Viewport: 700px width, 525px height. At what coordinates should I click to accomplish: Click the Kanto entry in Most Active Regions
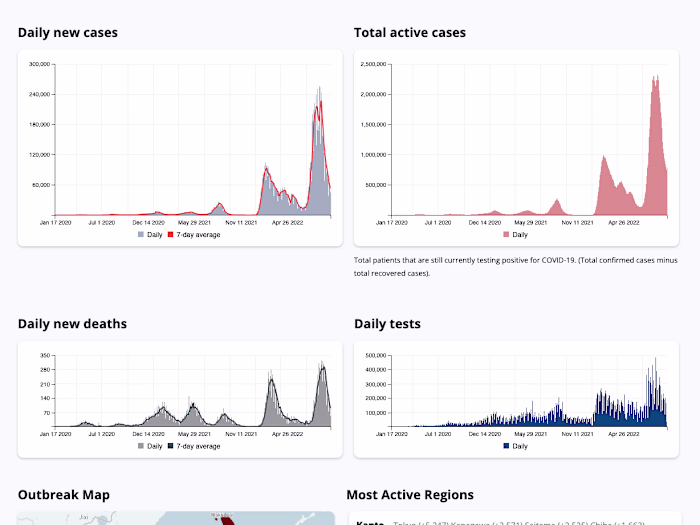coord(370,522)
